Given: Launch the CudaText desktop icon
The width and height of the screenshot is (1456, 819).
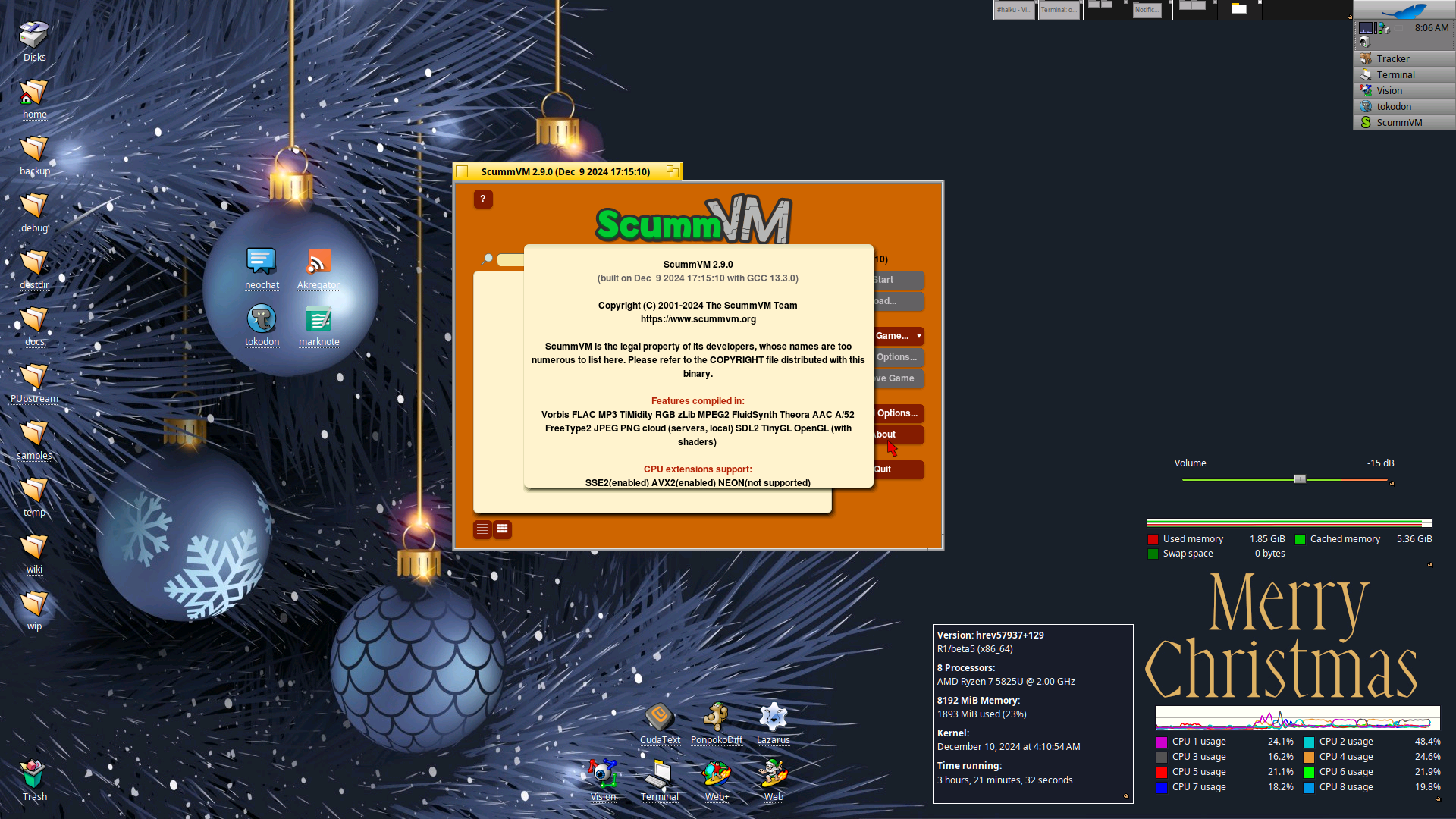Looking at the screenshot, I should point(660,723).
